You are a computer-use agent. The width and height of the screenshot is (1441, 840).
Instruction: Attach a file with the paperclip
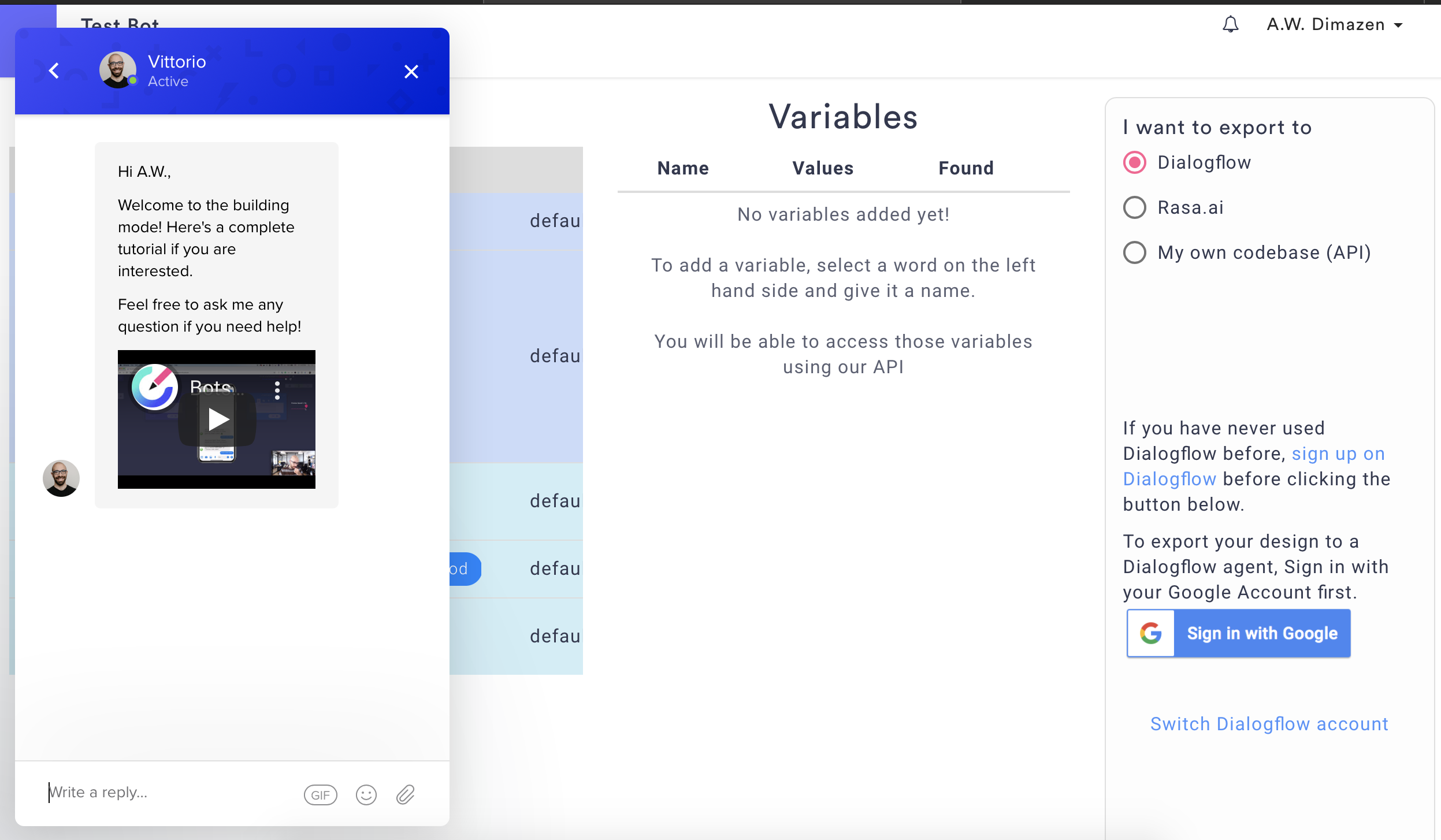coord(405,795)
